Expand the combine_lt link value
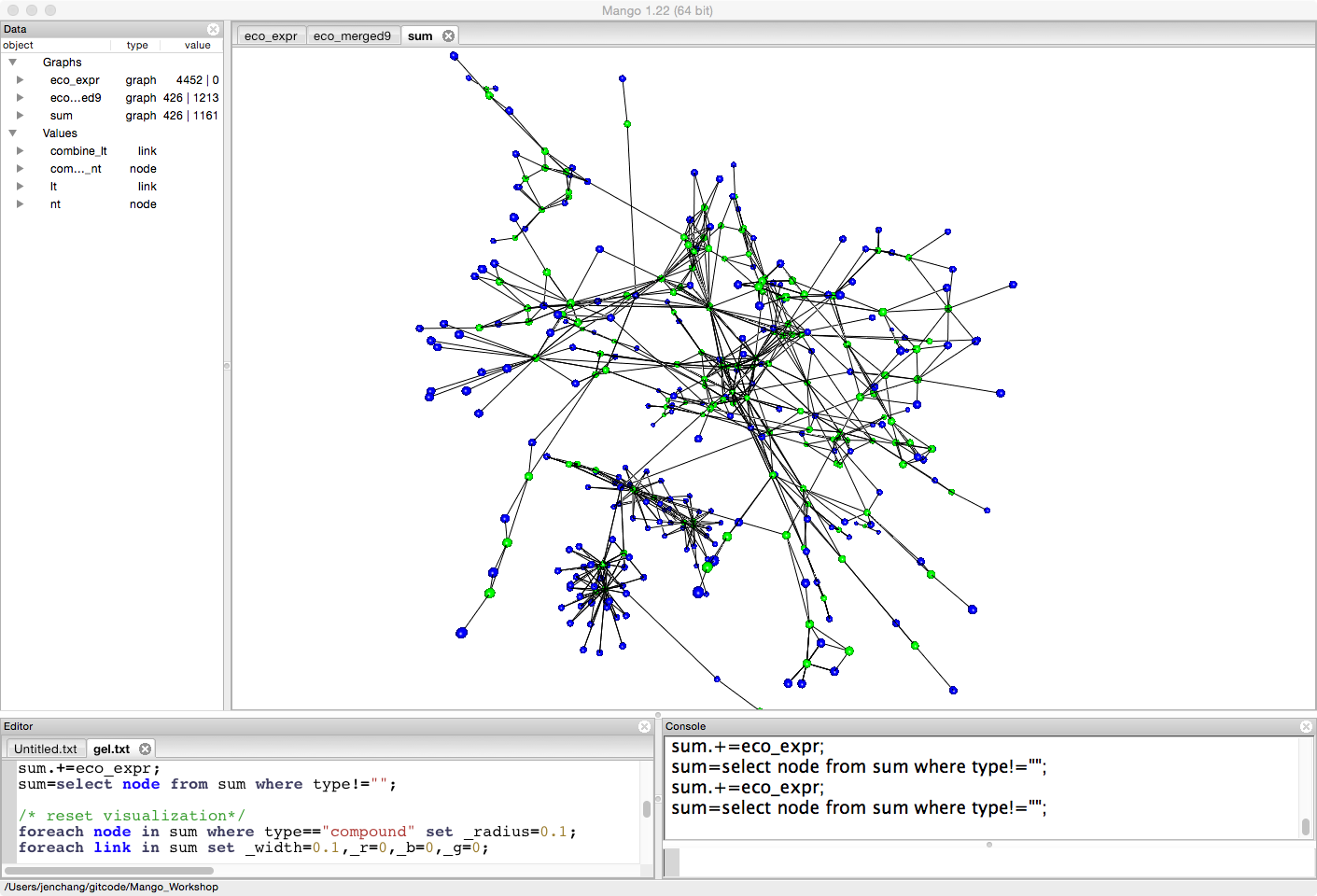 pyautogui.click(x=20, y=151)
